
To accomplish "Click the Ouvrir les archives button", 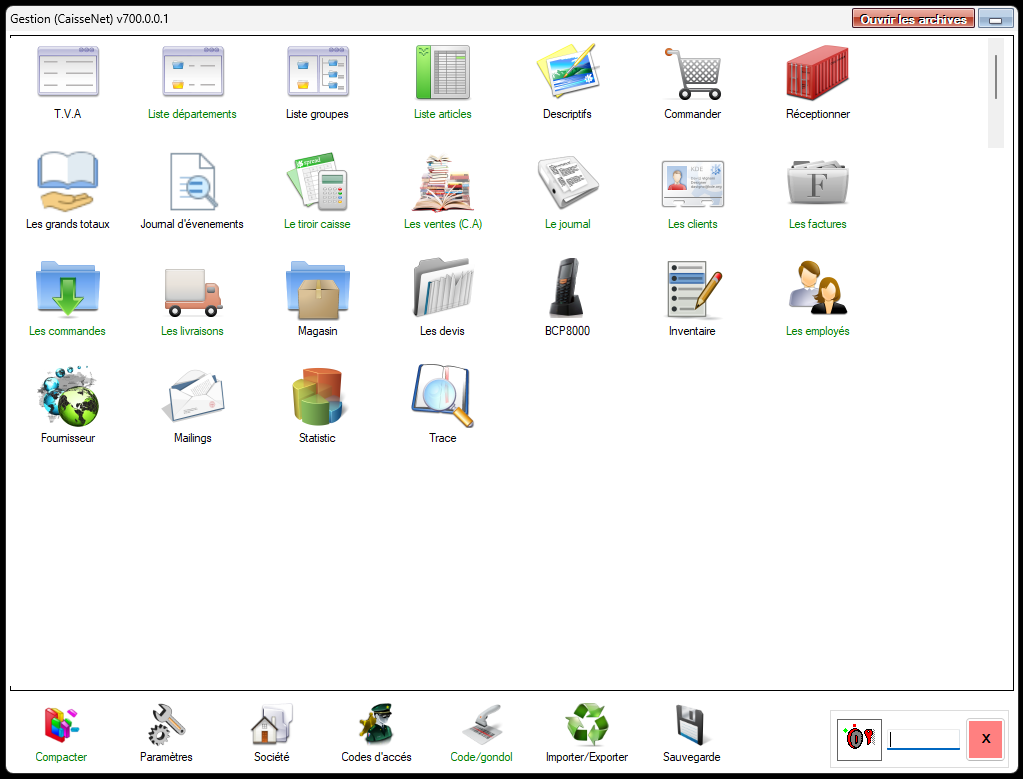I will click(913, 19).
